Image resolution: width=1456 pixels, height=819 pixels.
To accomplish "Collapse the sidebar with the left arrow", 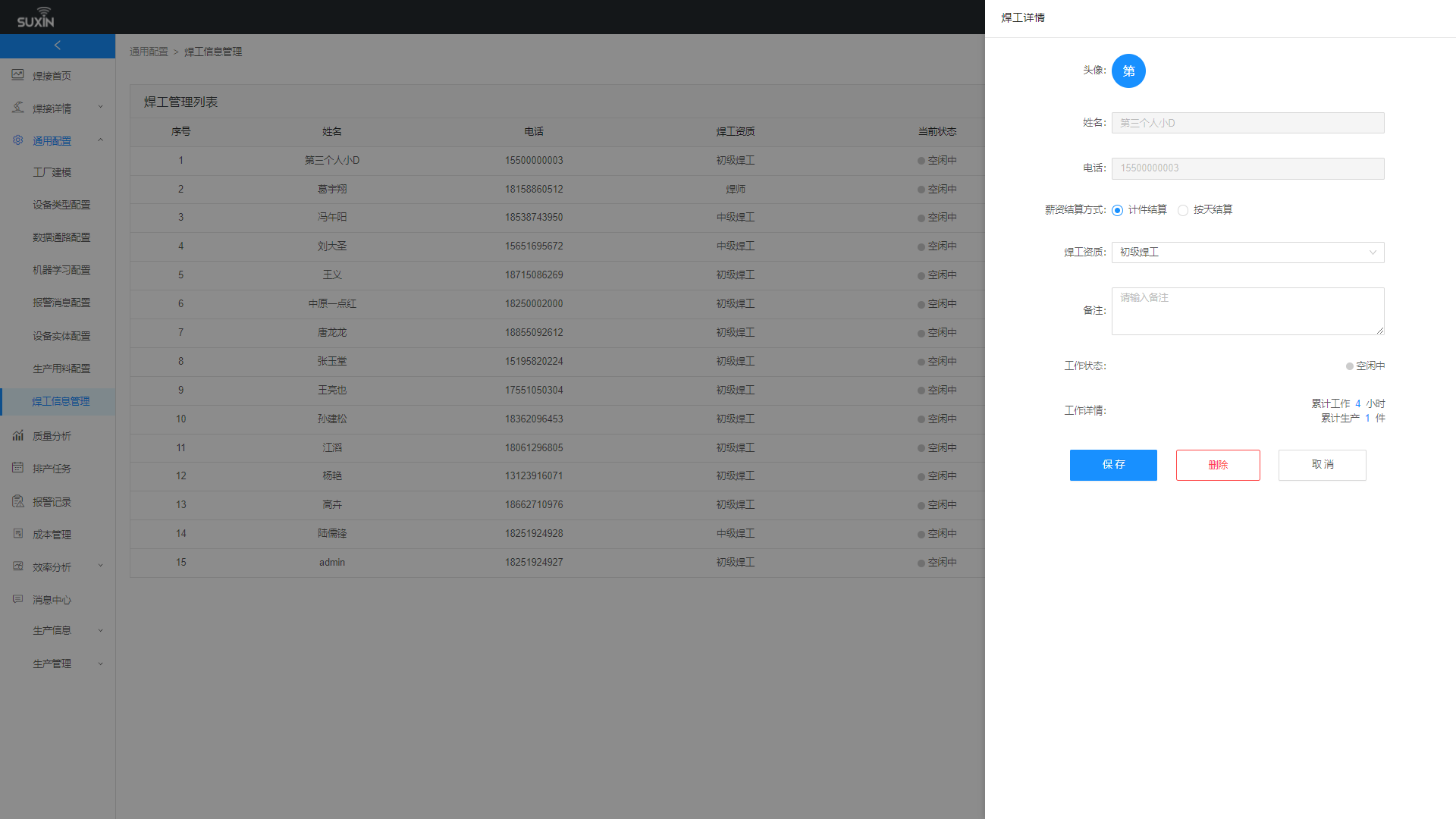I will [x=58, y=45].
